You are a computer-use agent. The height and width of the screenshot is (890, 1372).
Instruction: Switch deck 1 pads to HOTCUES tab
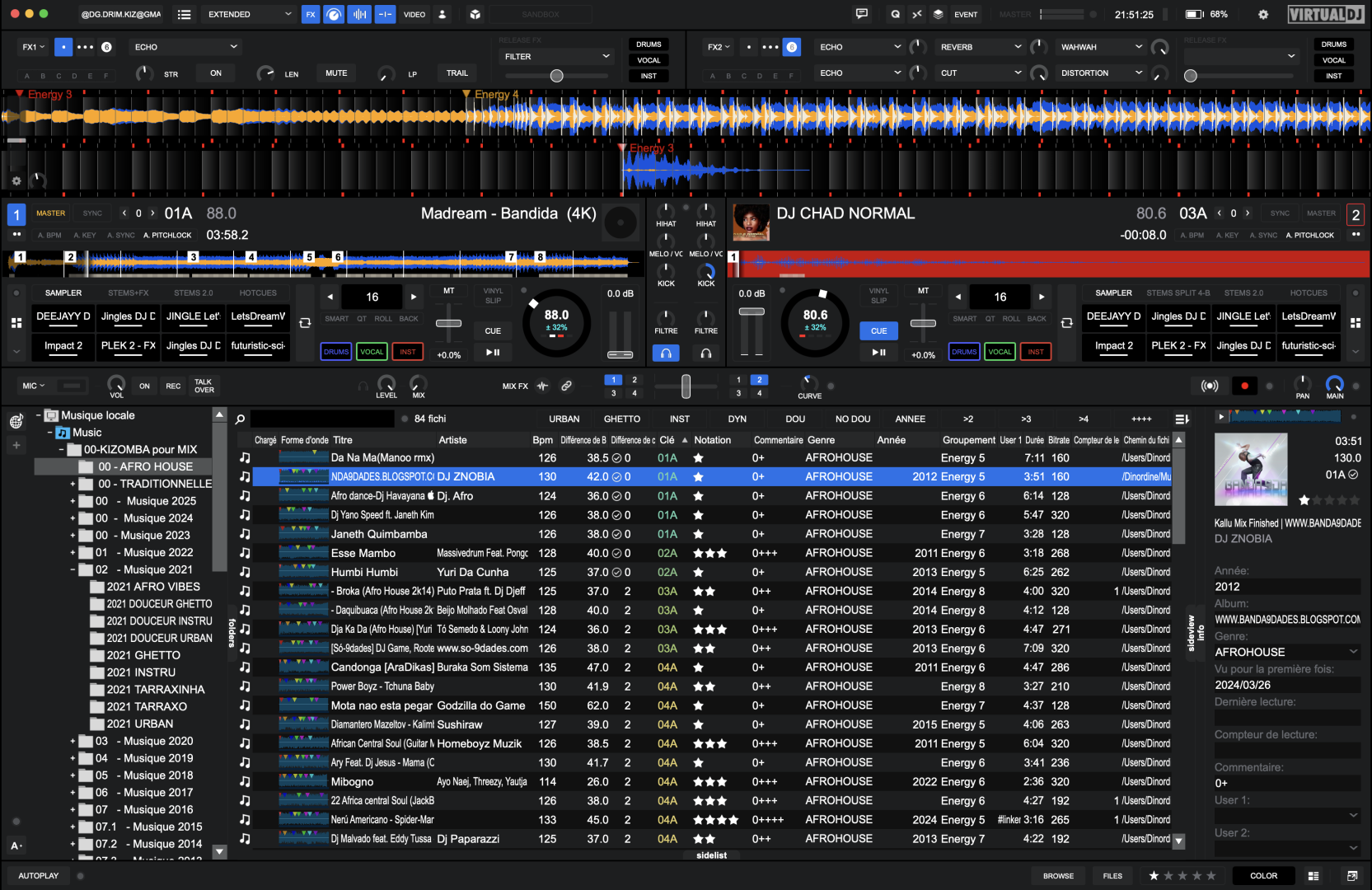click(258, 293)
